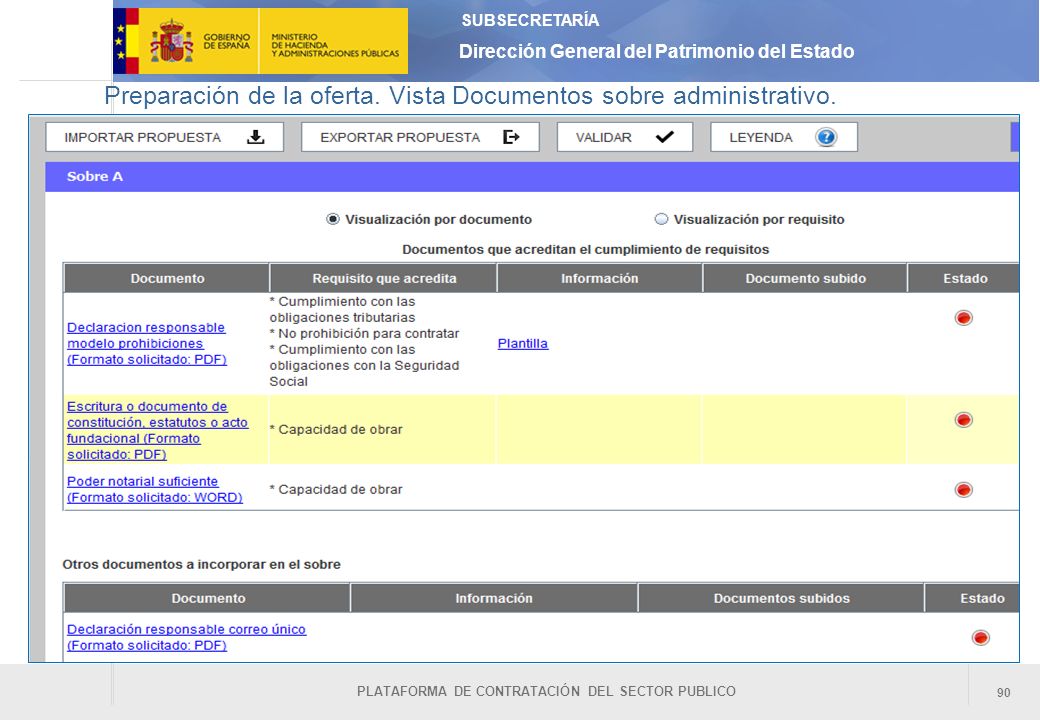Click the VALIDAR button label
This screenshot has height=720, width=1040.
coord(604,137)
